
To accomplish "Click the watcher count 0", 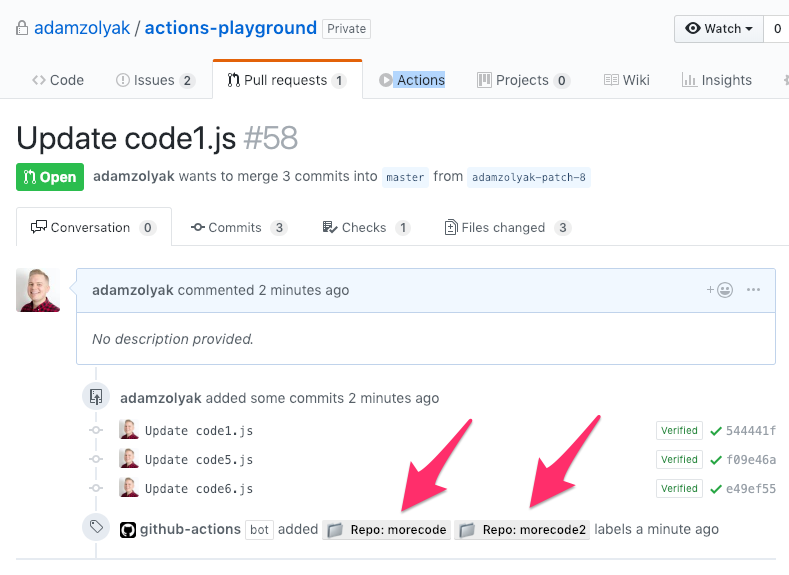I will (x=777, y=29).
